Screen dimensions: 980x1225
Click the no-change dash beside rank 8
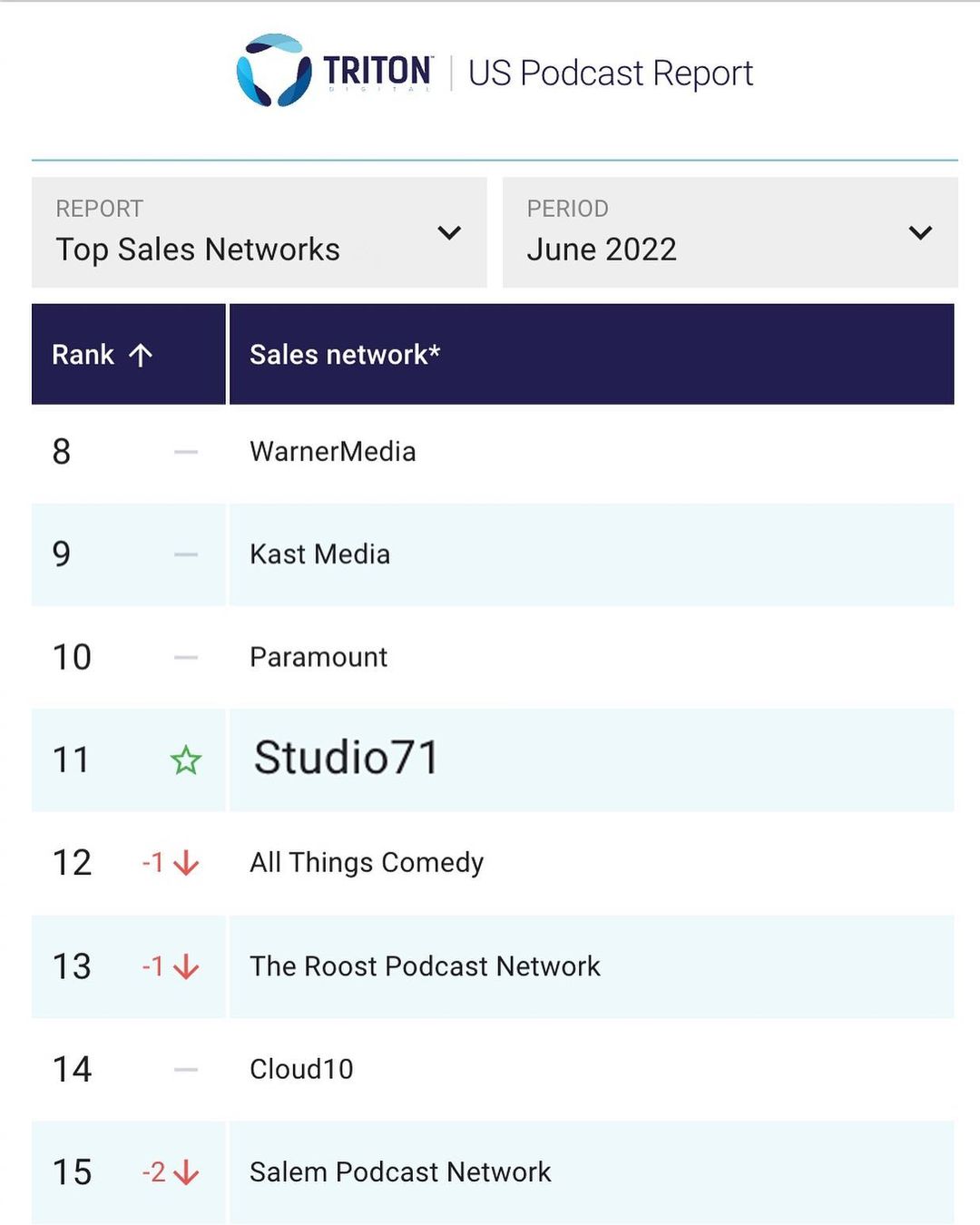click(x=186, y=452)
